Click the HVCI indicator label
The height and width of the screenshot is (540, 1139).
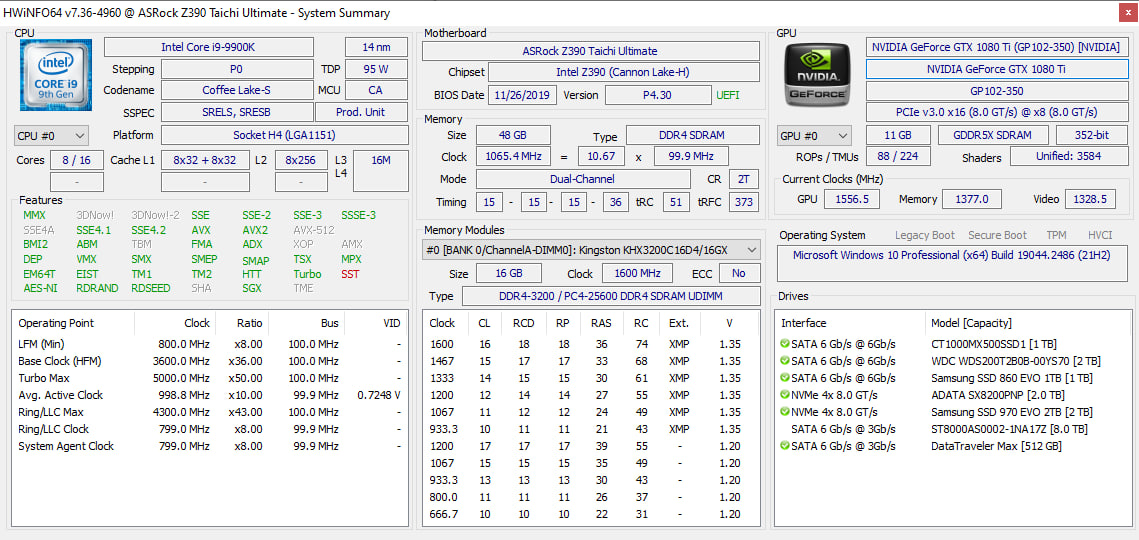pos(1100,235)
